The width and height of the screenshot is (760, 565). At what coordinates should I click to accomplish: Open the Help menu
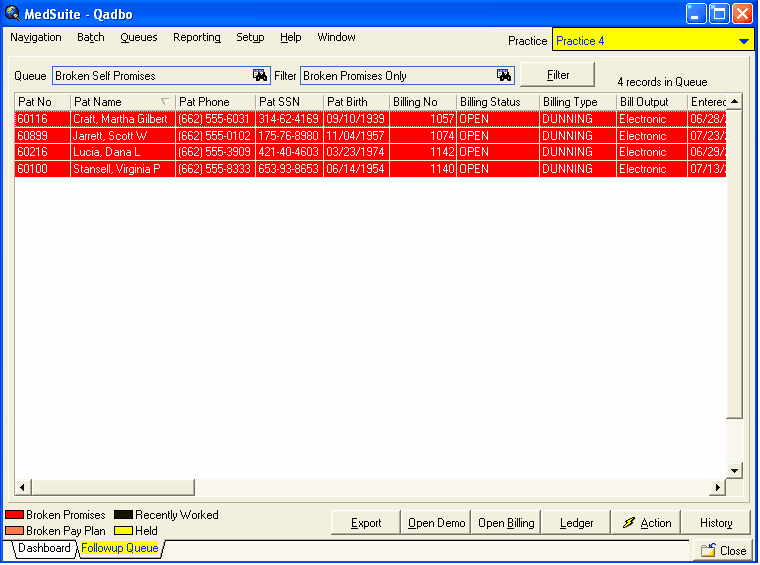290,37
